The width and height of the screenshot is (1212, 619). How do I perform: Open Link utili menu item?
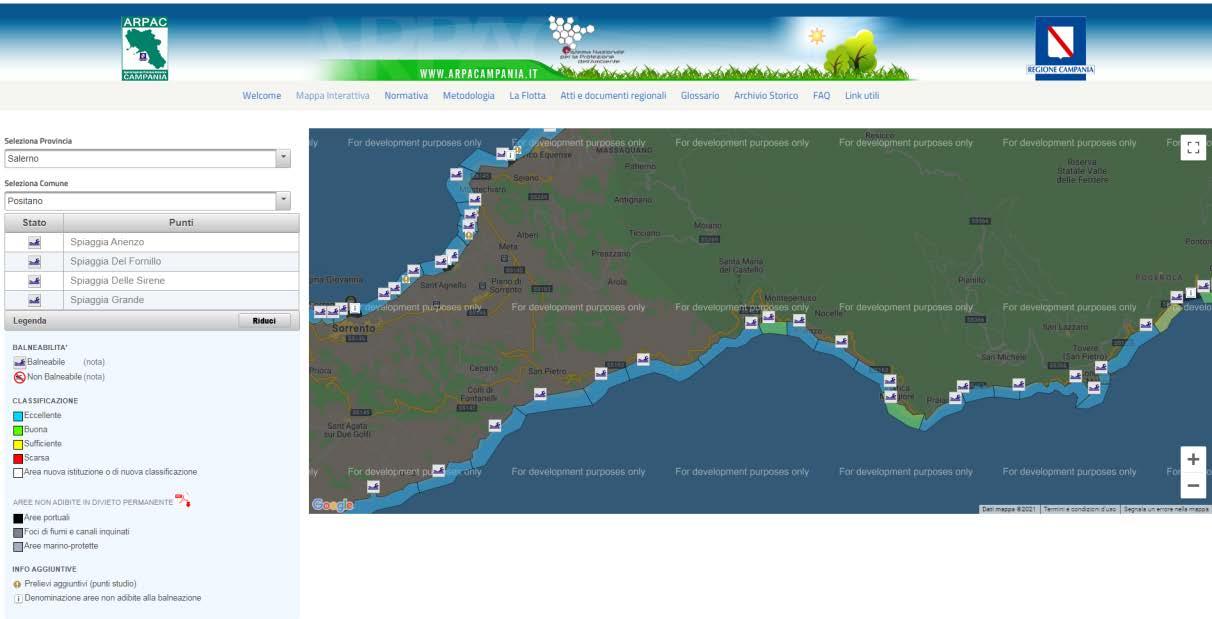(x=862, y=96)
